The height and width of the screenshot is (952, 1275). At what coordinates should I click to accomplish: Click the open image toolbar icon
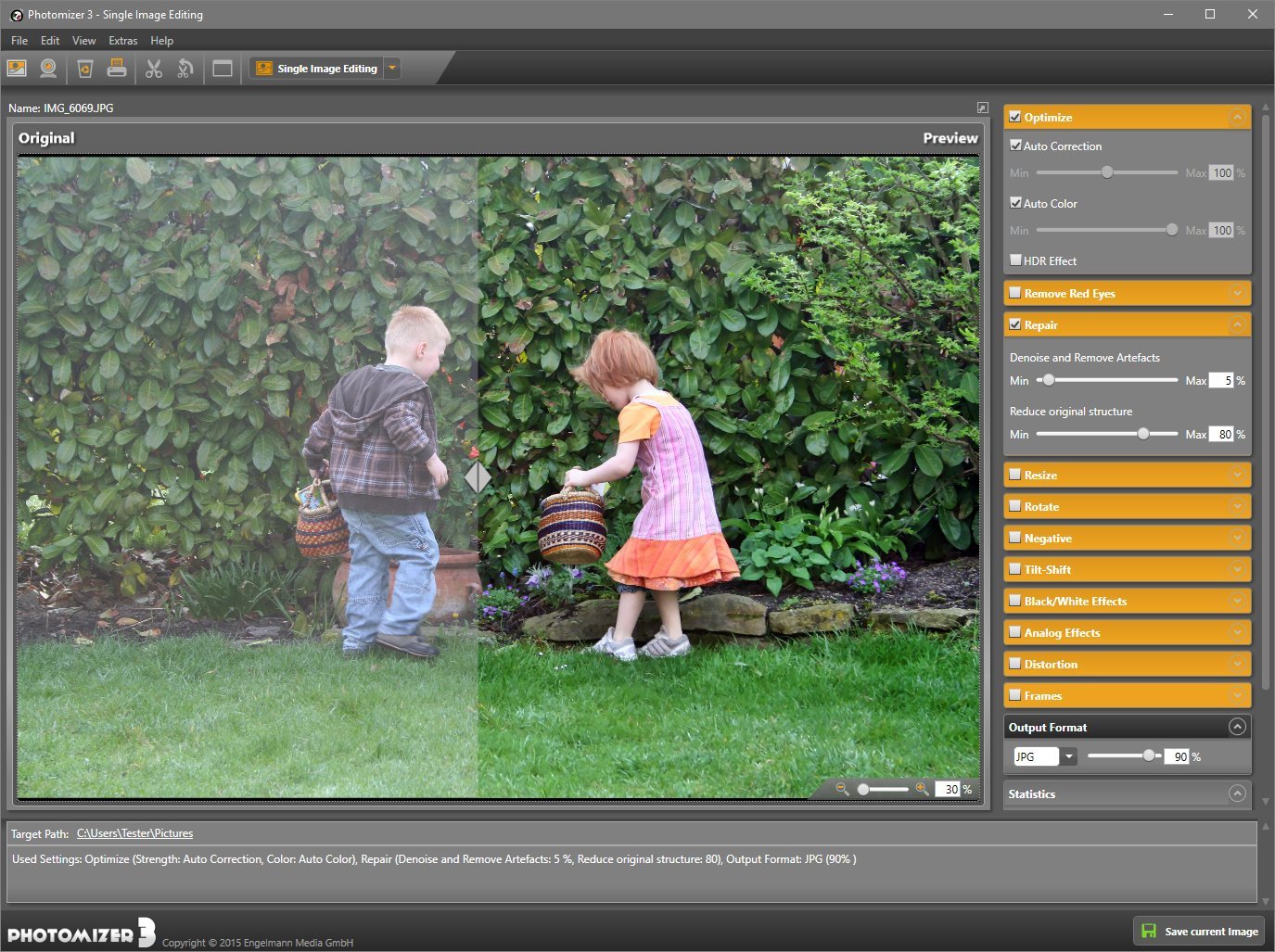(x=17, y=69)
